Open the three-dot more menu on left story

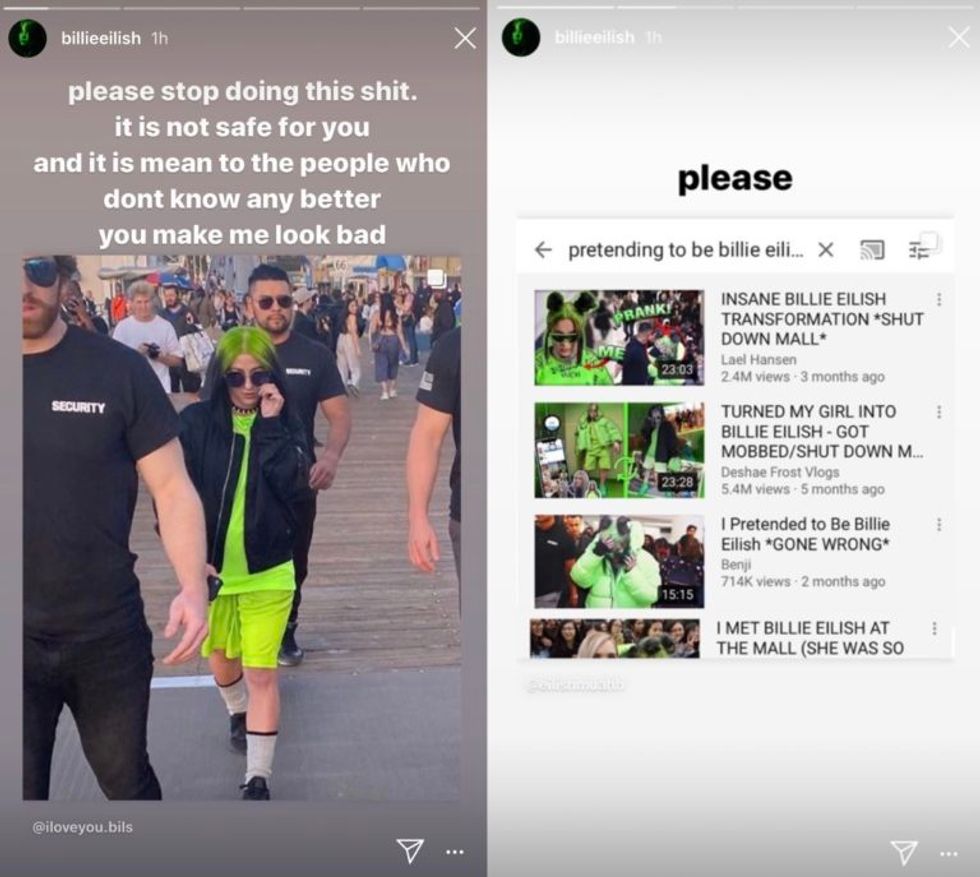[x=455, y=852]
